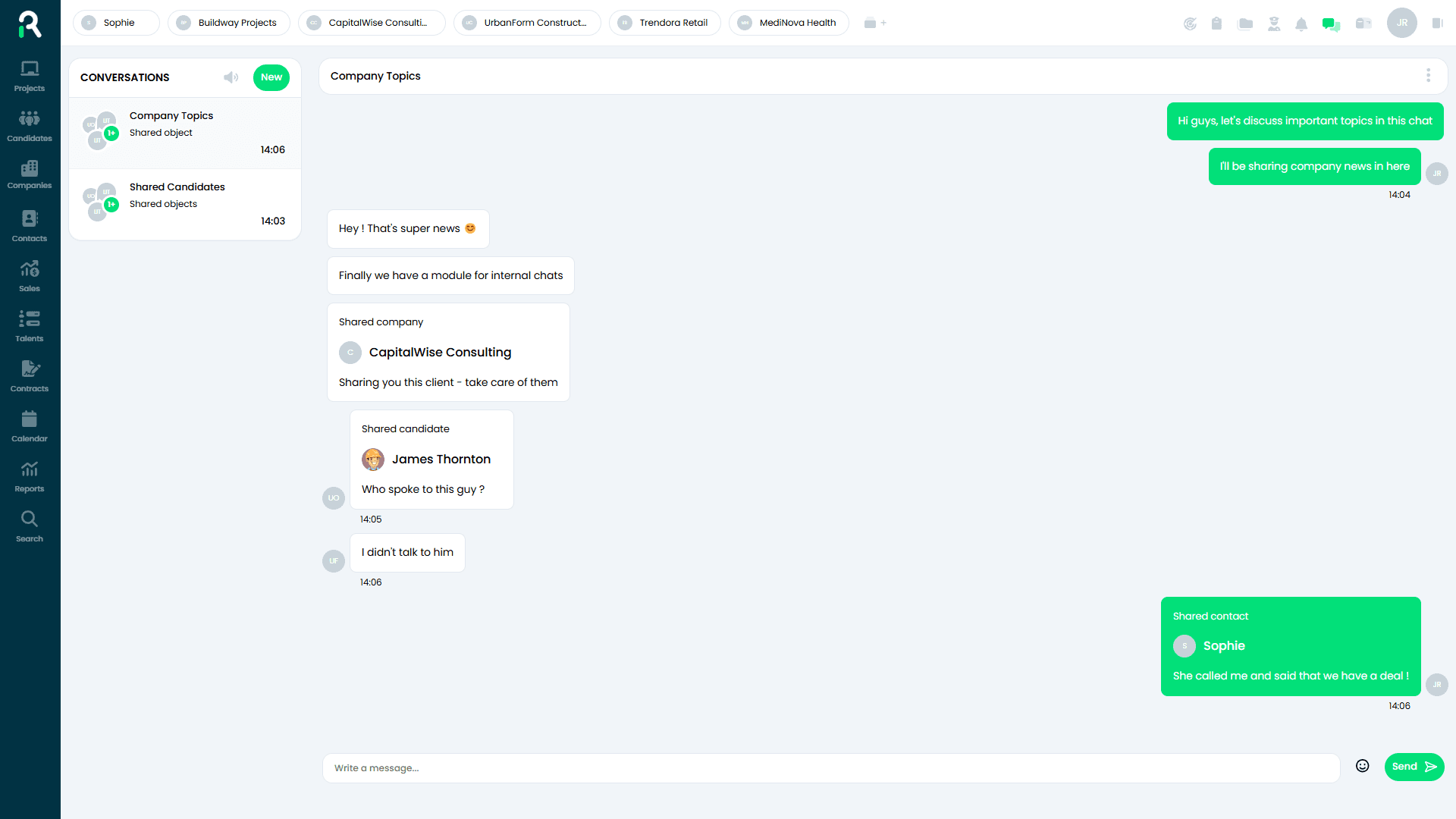Open the emoji picker near the message box

click(x=1363, y=766)
